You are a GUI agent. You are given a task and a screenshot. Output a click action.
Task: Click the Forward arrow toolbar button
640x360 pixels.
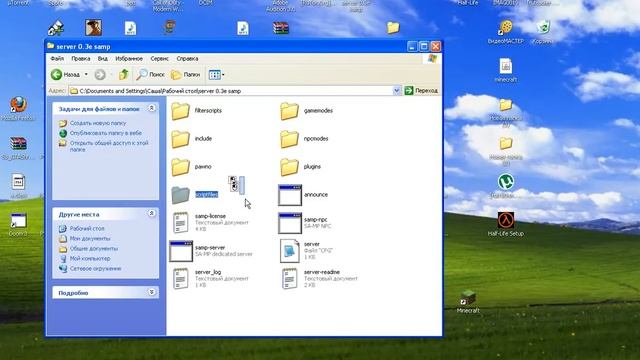tap(100, 75)
